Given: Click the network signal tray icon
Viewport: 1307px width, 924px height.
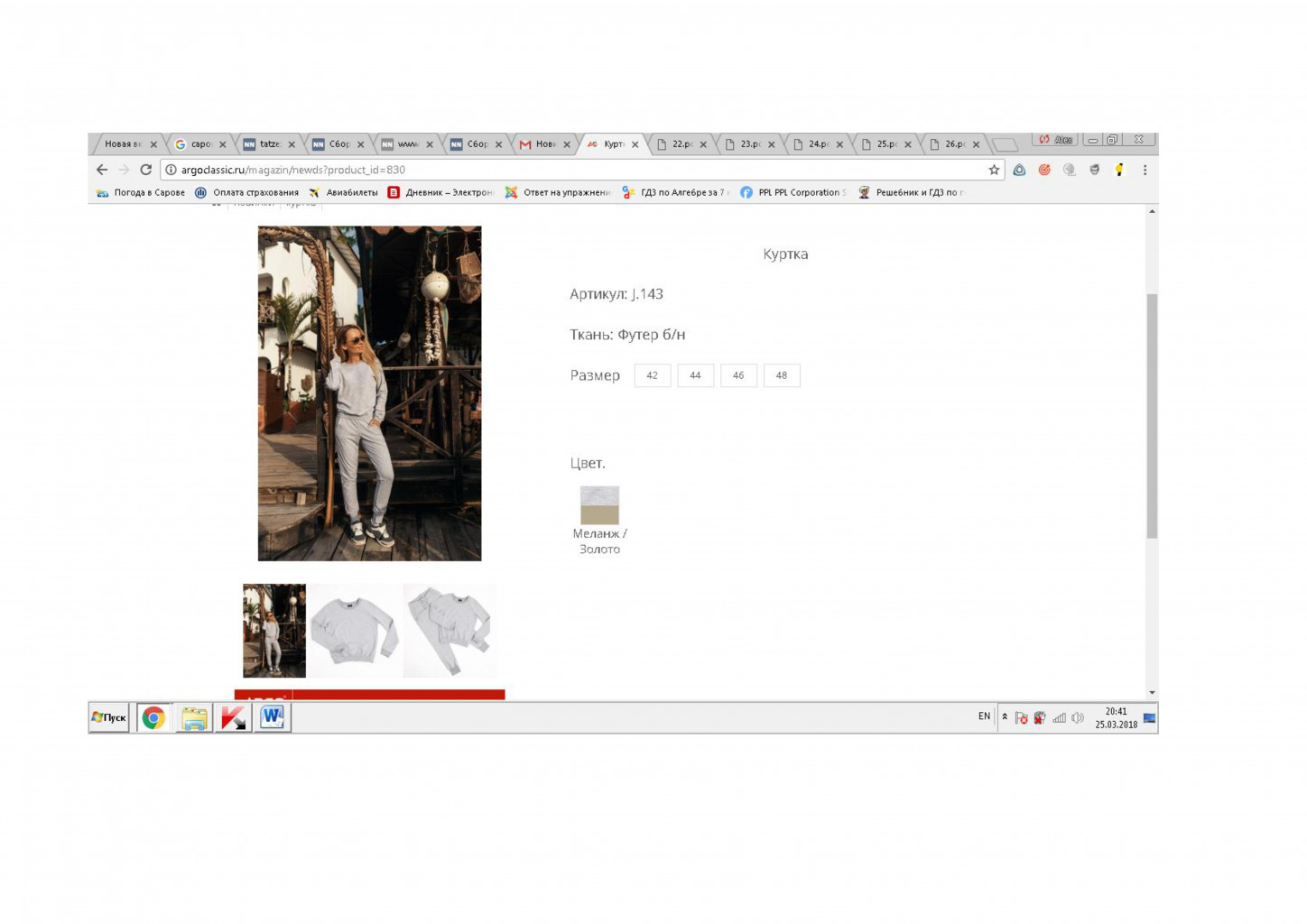Looking at the screenshot, I should pyautogui.click(x=1059, y=718).
